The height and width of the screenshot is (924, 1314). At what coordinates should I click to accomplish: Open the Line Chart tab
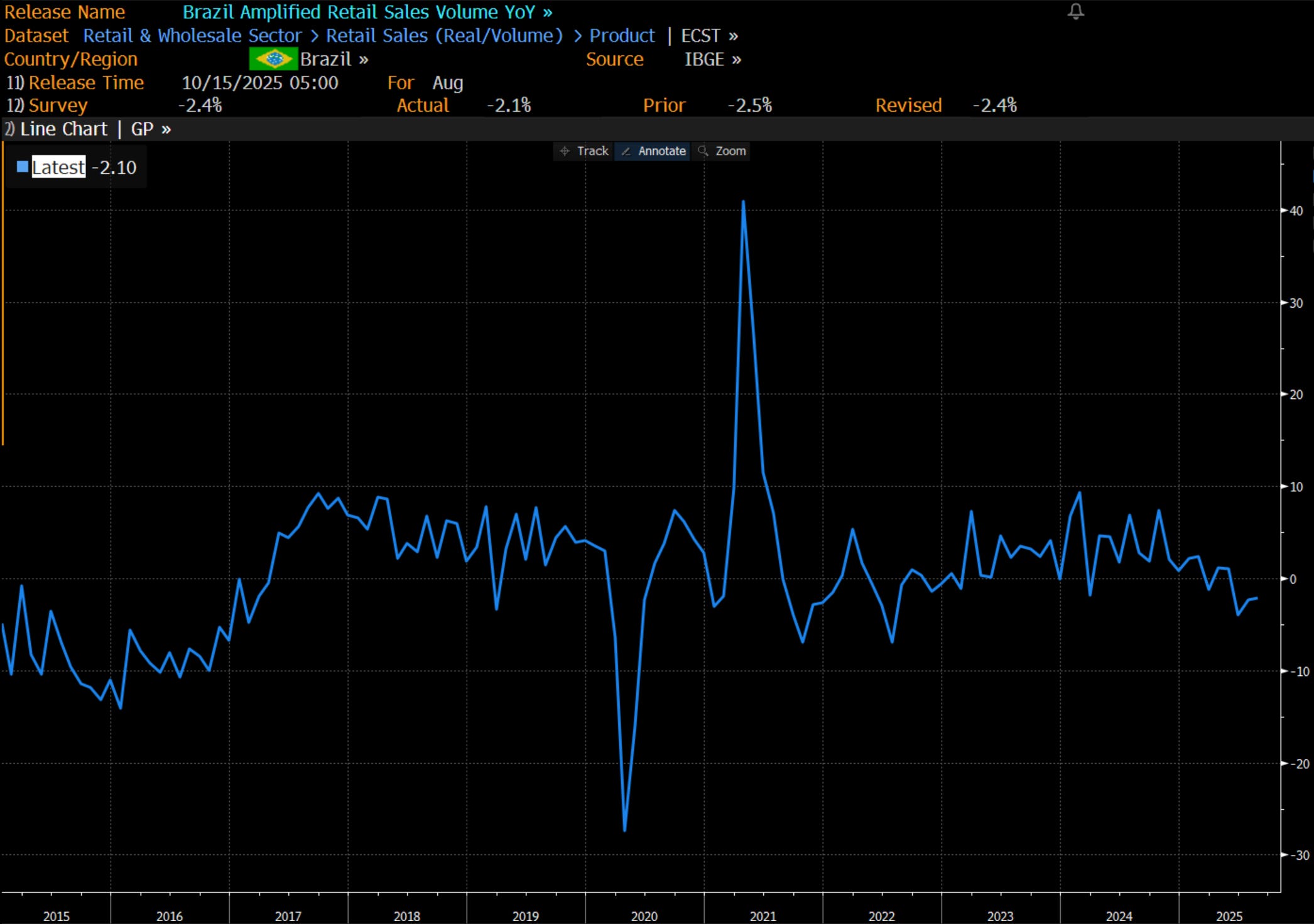point(63,129)
